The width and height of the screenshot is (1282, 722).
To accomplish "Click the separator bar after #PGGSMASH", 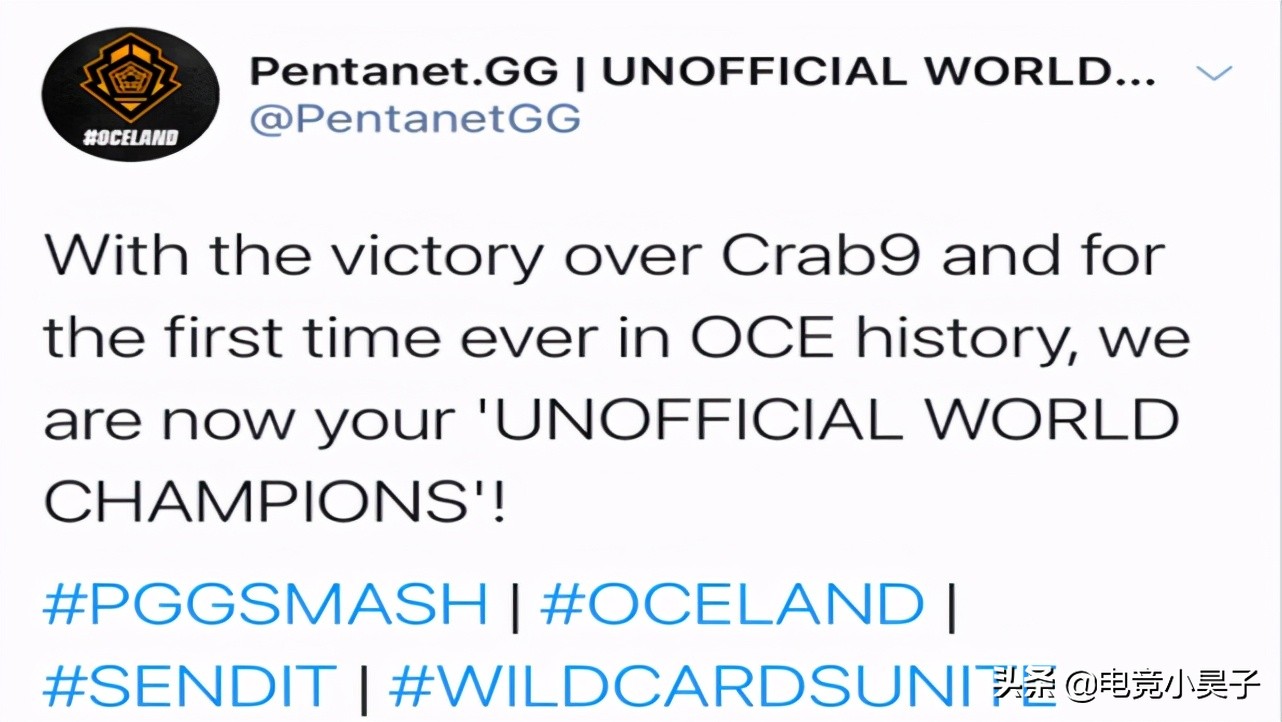I will 514,604.
